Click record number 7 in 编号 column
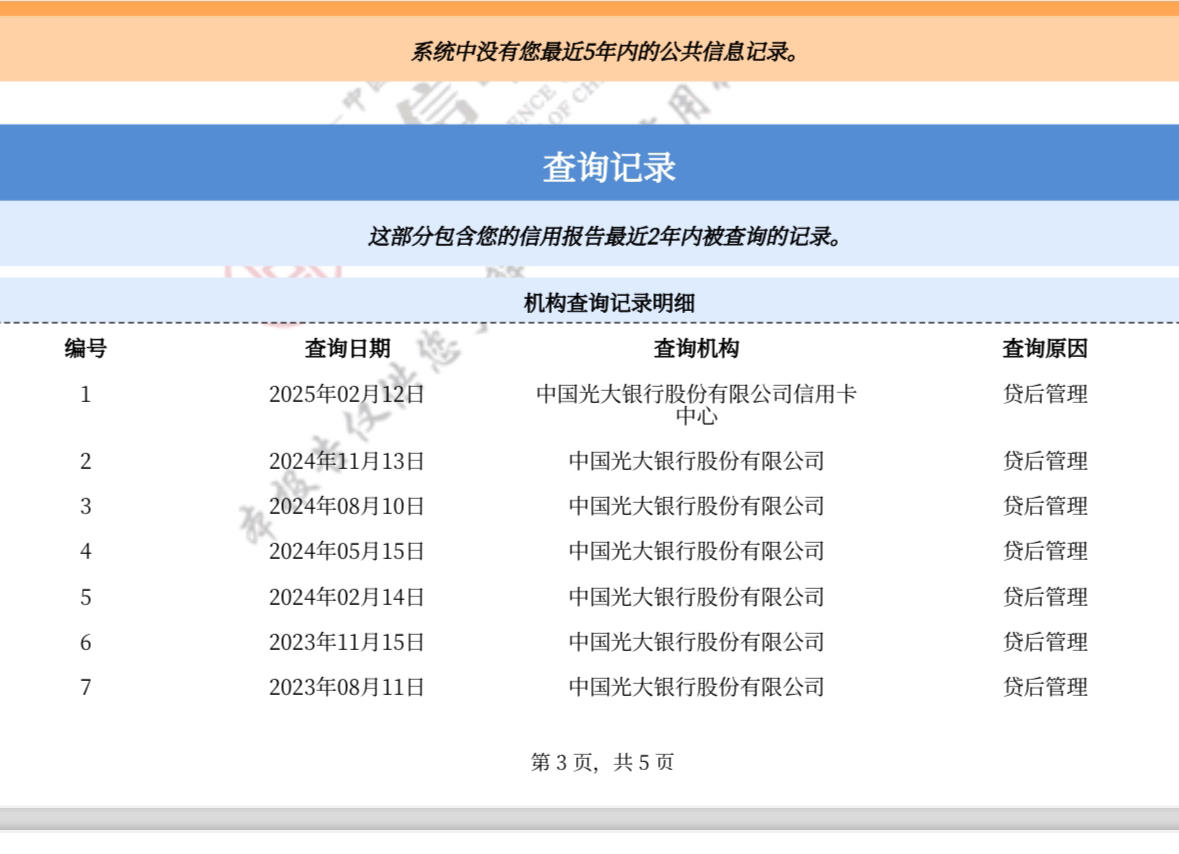 pos(86,688)
